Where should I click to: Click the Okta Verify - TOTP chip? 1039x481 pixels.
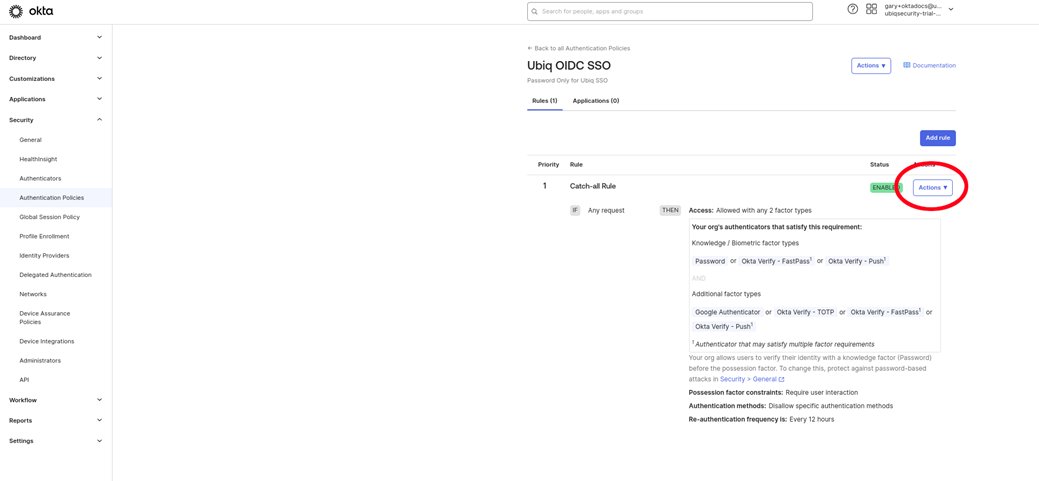point(805,311)
